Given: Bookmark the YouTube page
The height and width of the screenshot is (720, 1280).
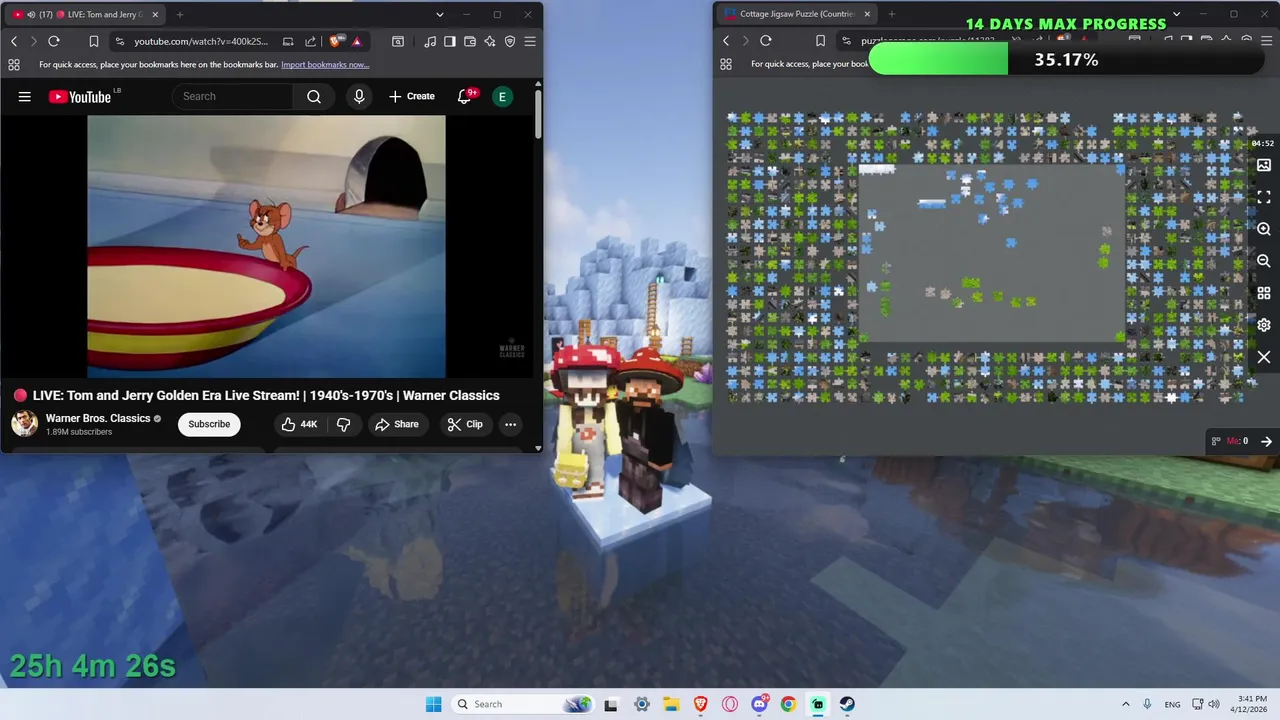Looking at the screenshot, I should (93, 41).
